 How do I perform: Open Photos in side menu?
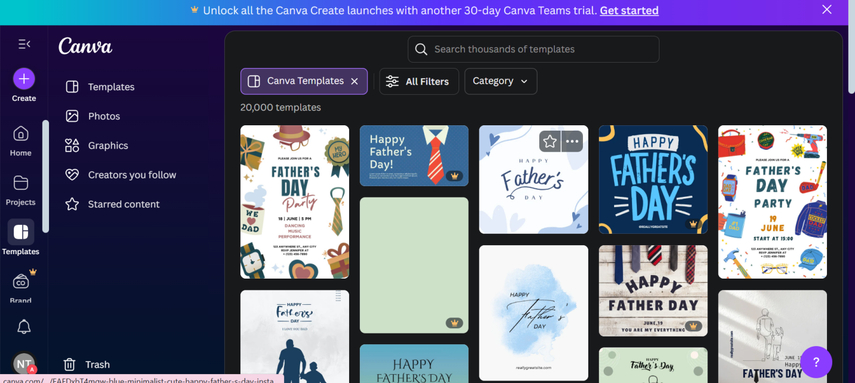point(104,116)
